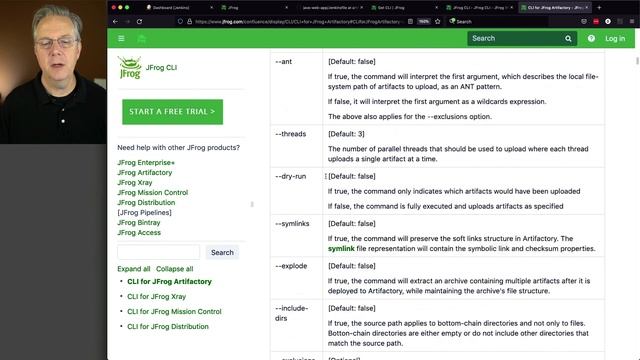Open the help question-mark icon
Image resolution: width=640 pixels, height=360 pixels.
coord(591,38)
